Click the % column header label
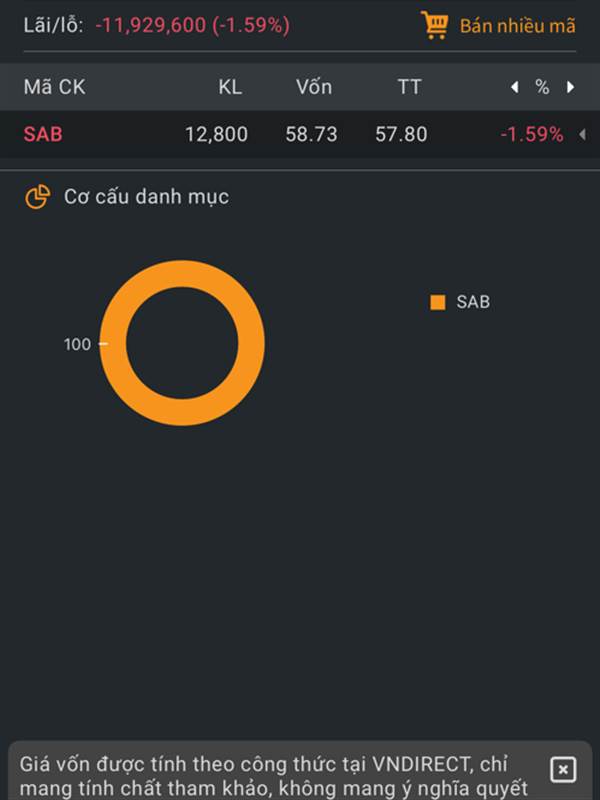Viewport: 600px width, 800px height. [542, 87]
